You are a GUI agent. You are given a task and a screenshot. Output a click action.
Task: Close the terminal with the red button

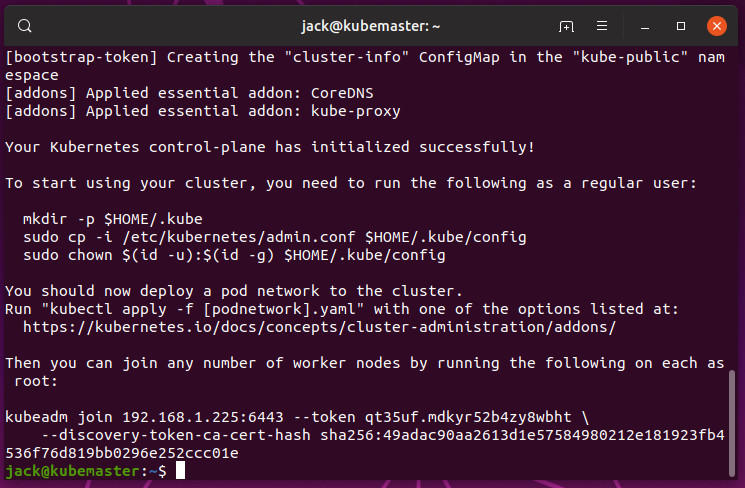pyautogui.click(x=716, y=26)
